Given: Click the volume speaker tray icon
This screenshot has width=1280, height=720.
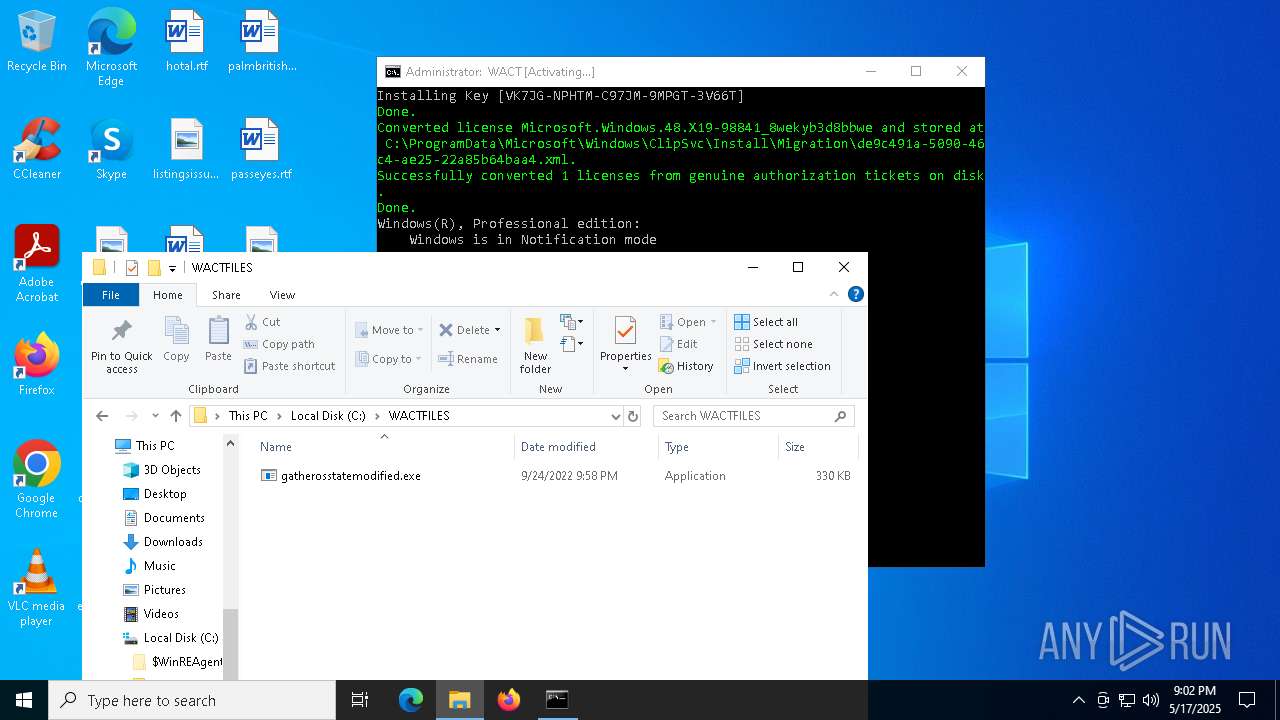Looking at the screenshot, I should [1151, 700].
